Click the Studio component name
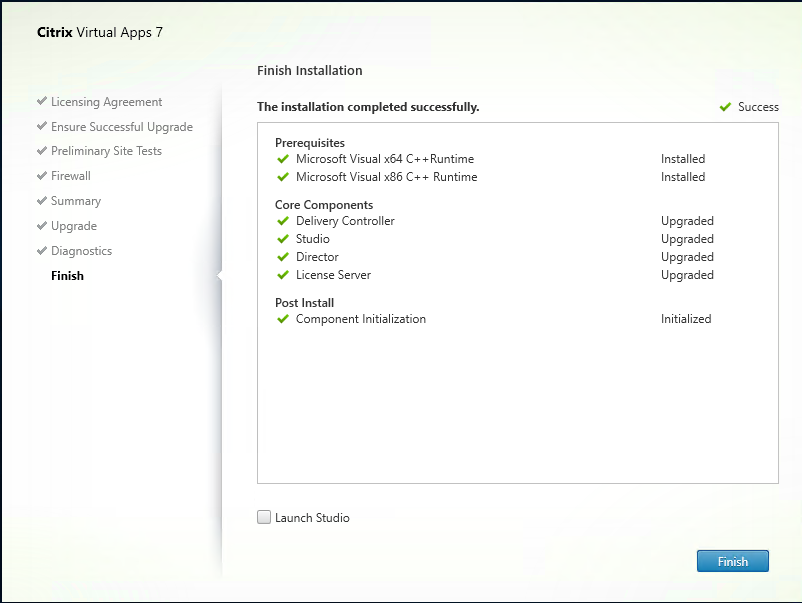Image resolution: width=802 pixels, height=603 pixels. point(313,239)
